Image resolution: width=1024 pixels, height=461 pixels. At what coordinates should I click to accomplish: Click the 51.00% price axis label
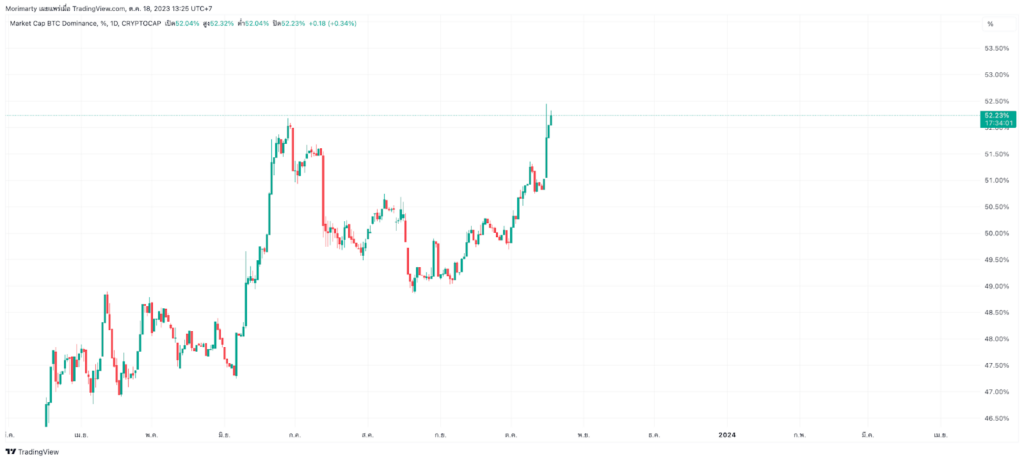[x=997, y=180]
